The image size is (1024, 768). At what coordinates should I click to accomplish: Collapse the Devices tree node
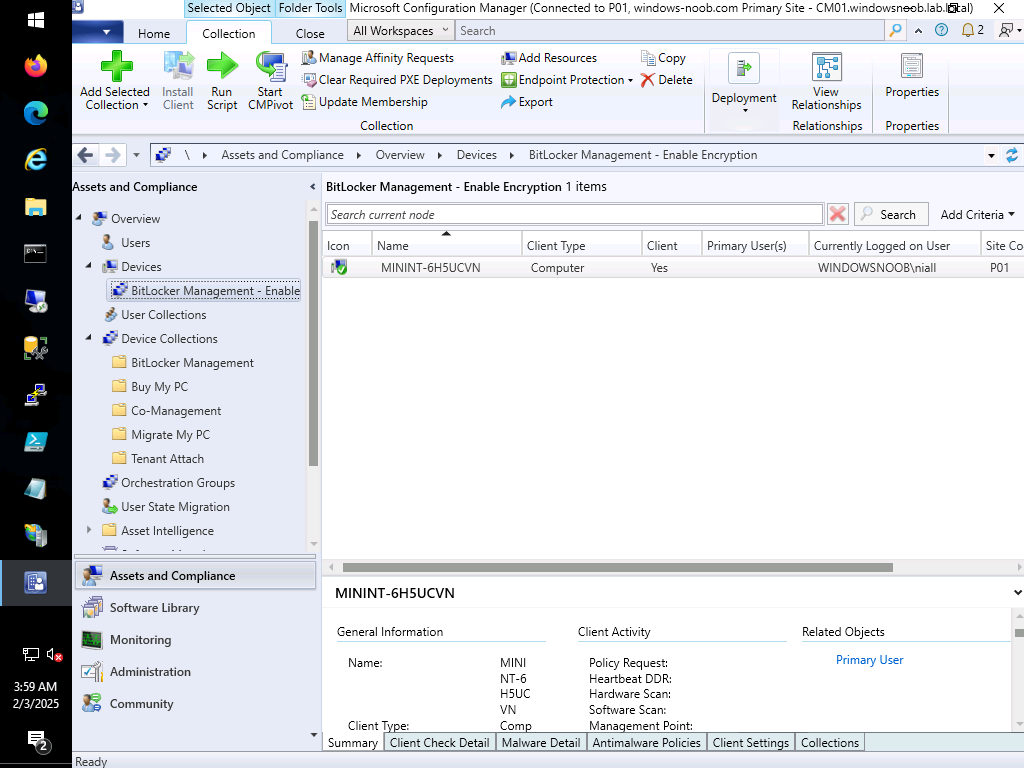89,265
